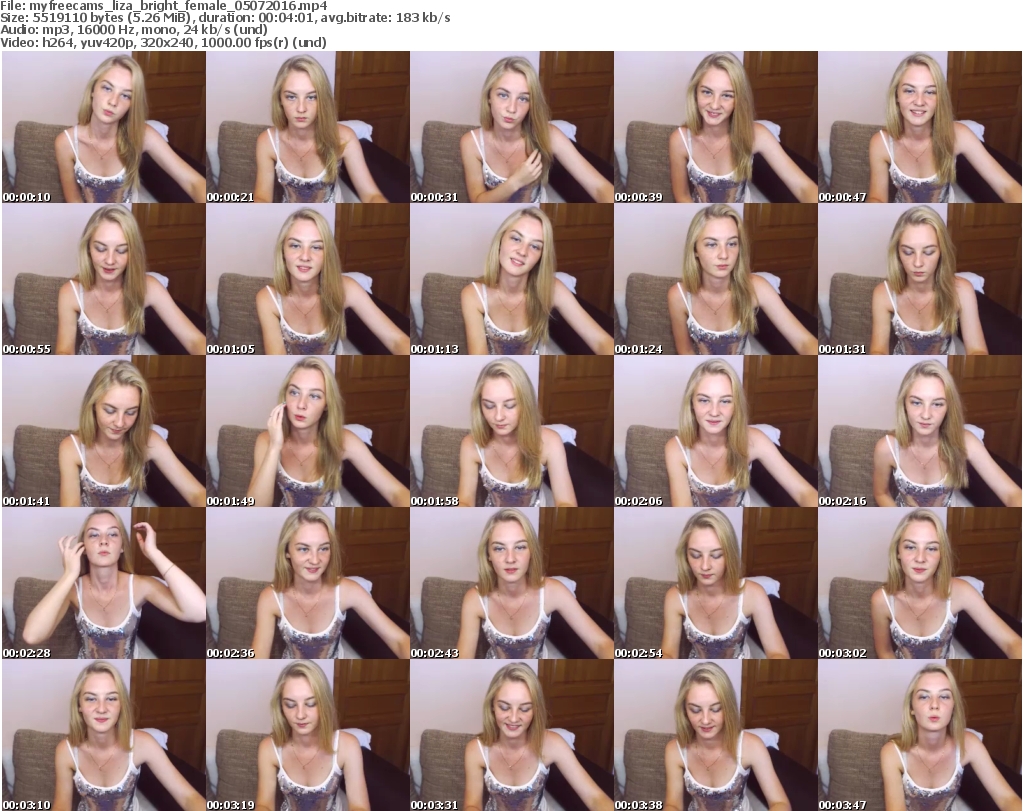View the thumbnail timestamped 00:03:10
The width and height of the screenshot is (1024, 811).
click(x=104, y=735)
